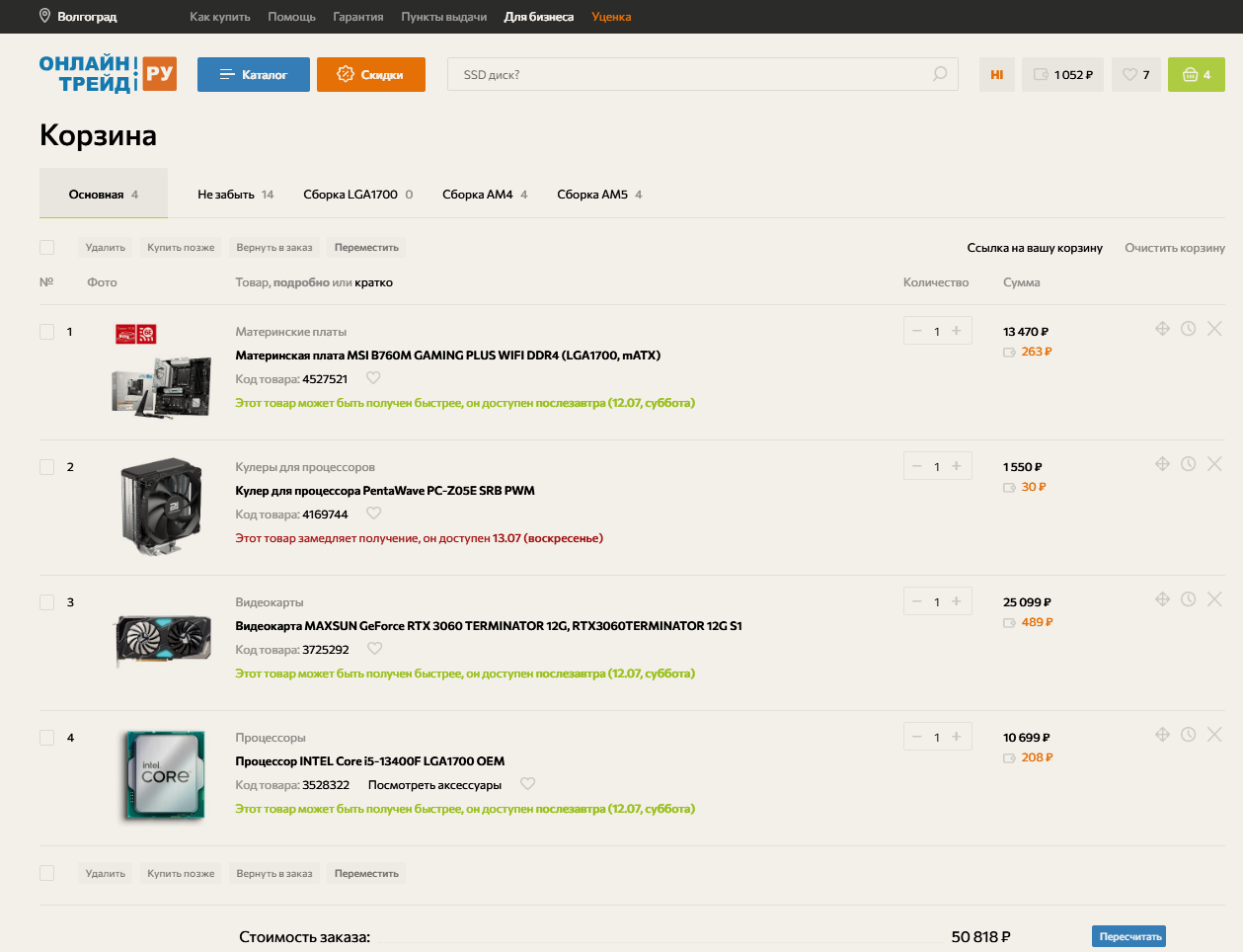Click the search magnifier icon
Screen dimensions: 1243x952
(x=939, y=74)
